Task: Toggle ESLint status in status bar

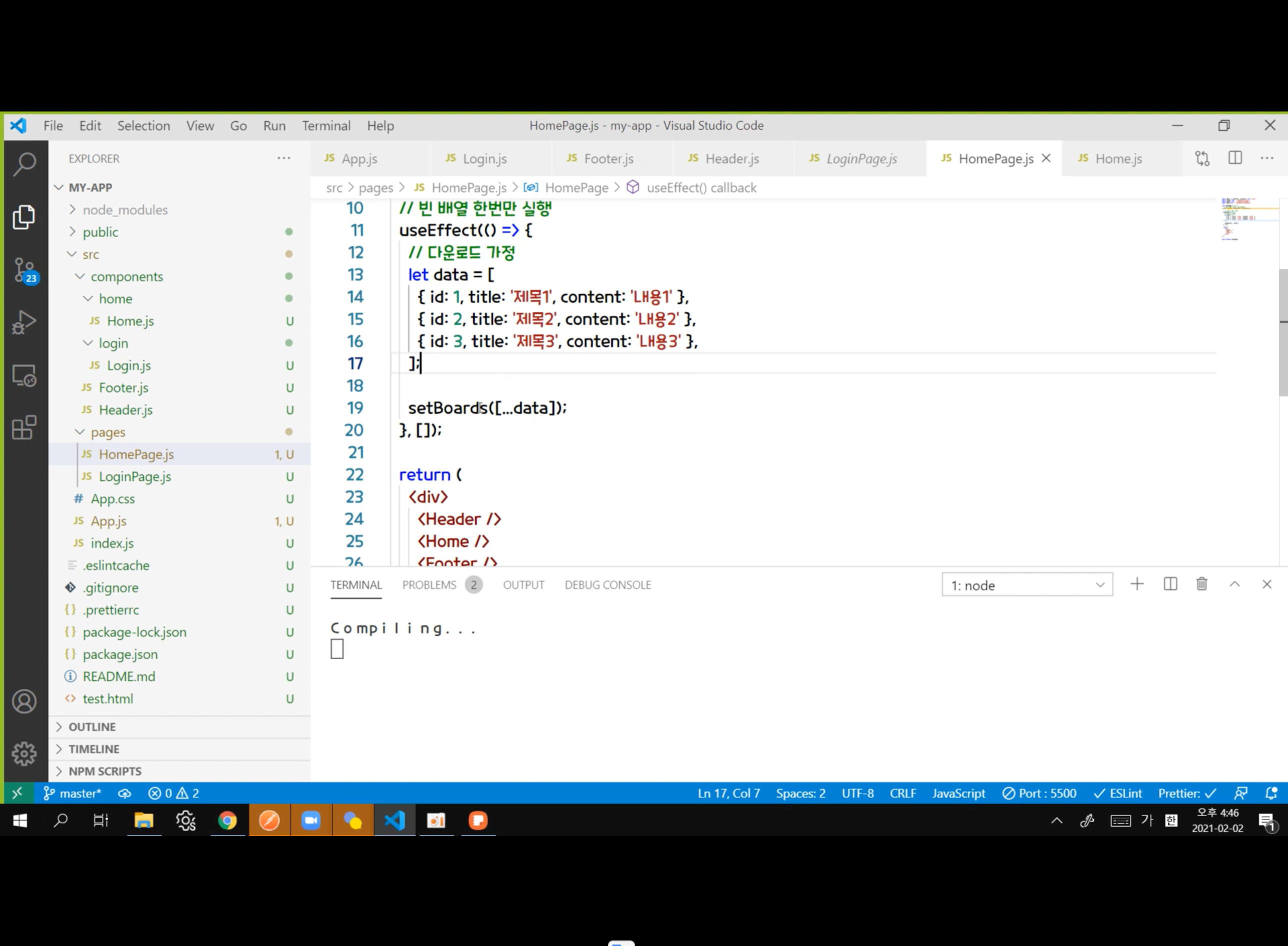Action: (x=1118, y=793)
